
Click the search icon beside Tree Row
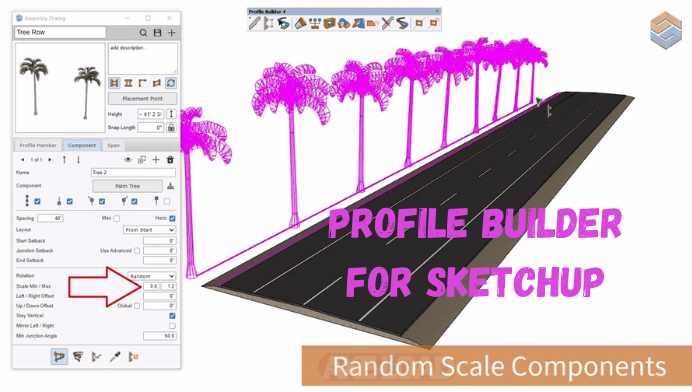pyautogui.click(x=143, y=33)
